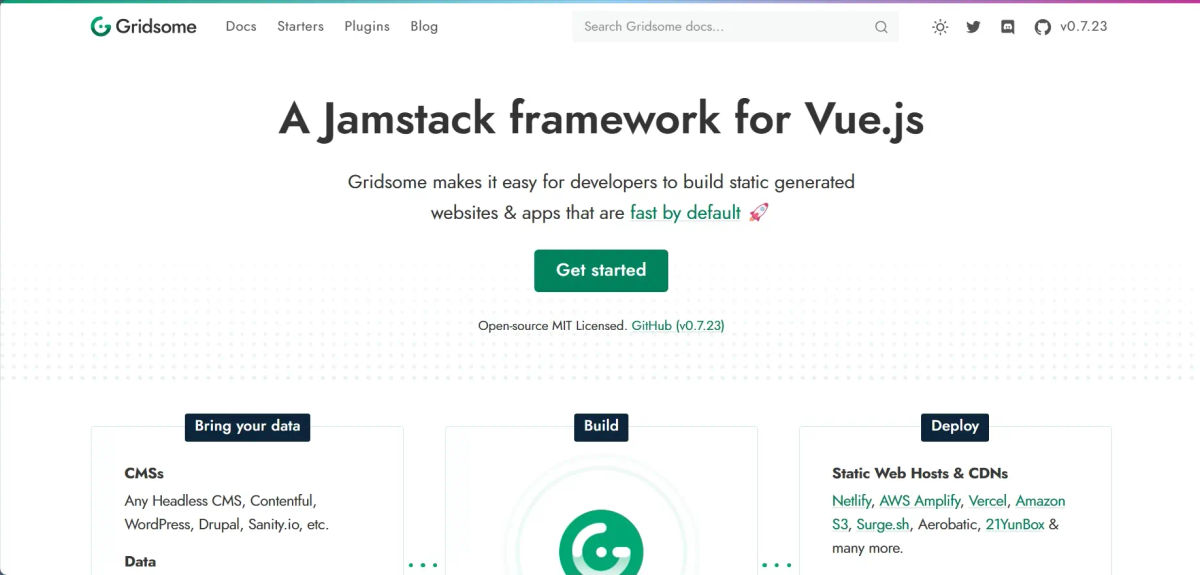Open the Docs menu item

241,27
